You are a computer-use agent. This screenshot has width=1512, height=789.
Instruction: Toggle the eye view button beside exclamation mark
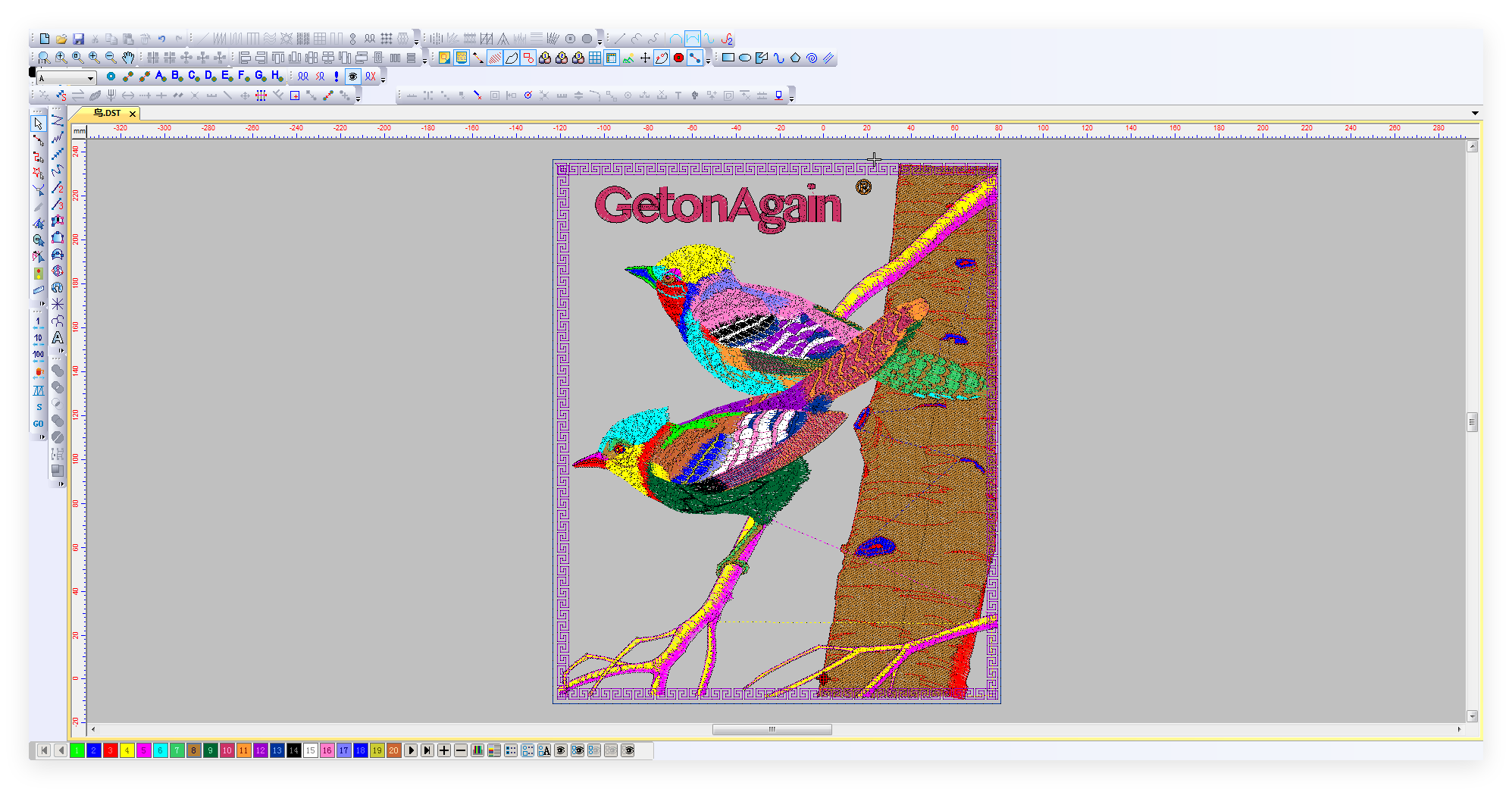352,77
